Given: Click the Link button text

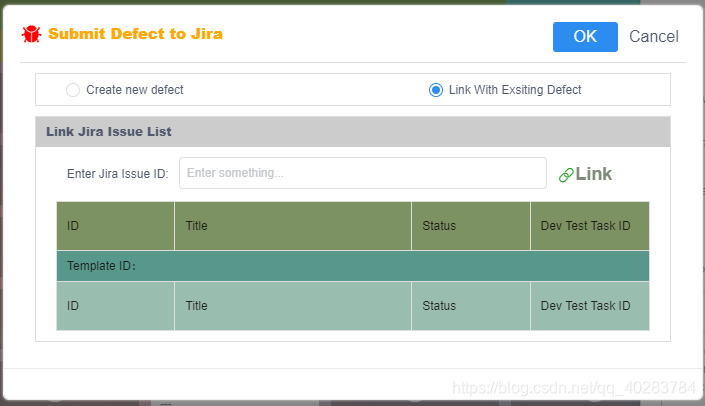Looking at the screenshot, I should coord(593,174).
